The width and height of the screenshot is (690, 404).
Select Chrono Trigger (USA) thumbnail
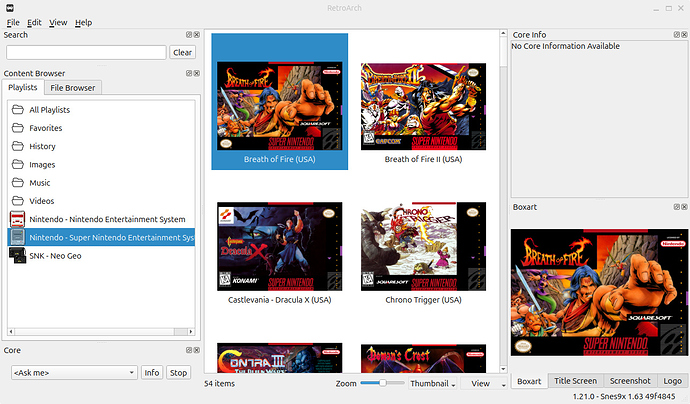(x=423, y=246)
